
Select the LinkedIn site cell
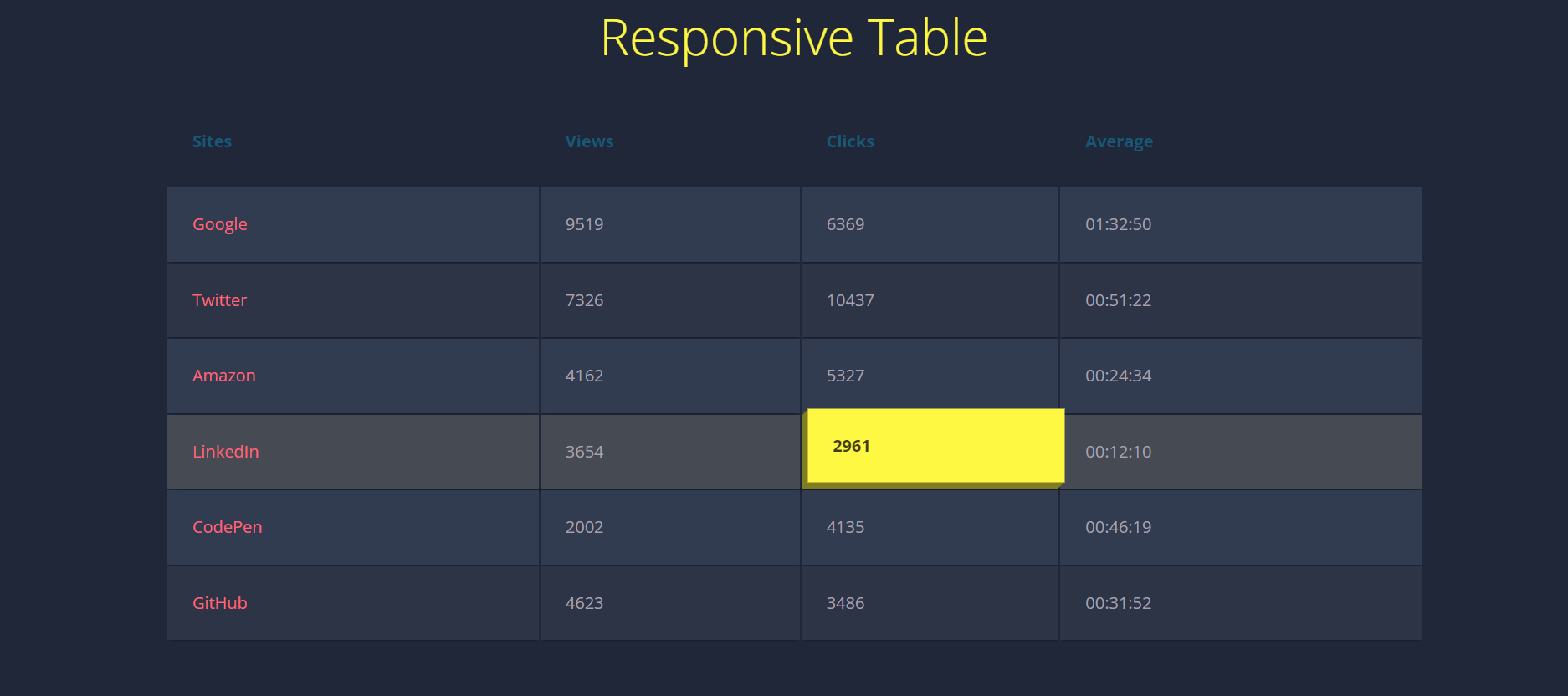(353, 452)
